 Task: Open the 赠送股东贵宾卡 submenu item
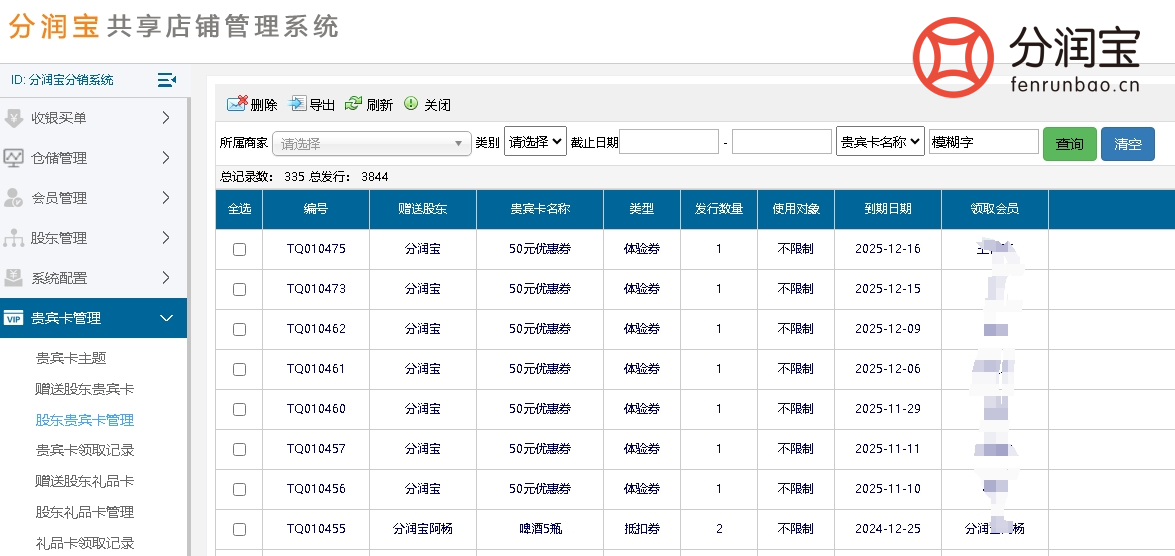[85, 389]
